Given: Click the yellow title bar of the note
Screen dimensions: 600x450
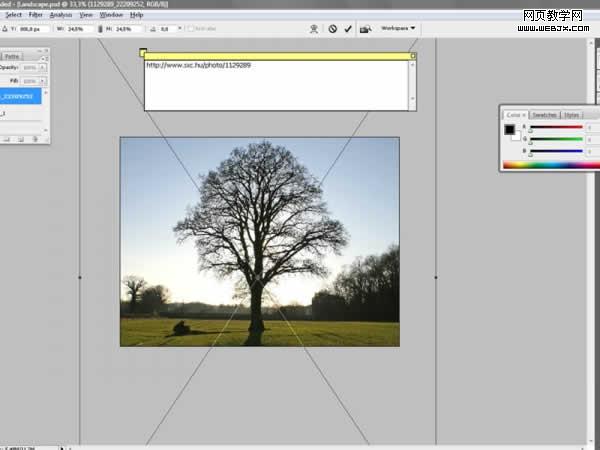Looking at the screenshot, I should click(x=277, y=56).
